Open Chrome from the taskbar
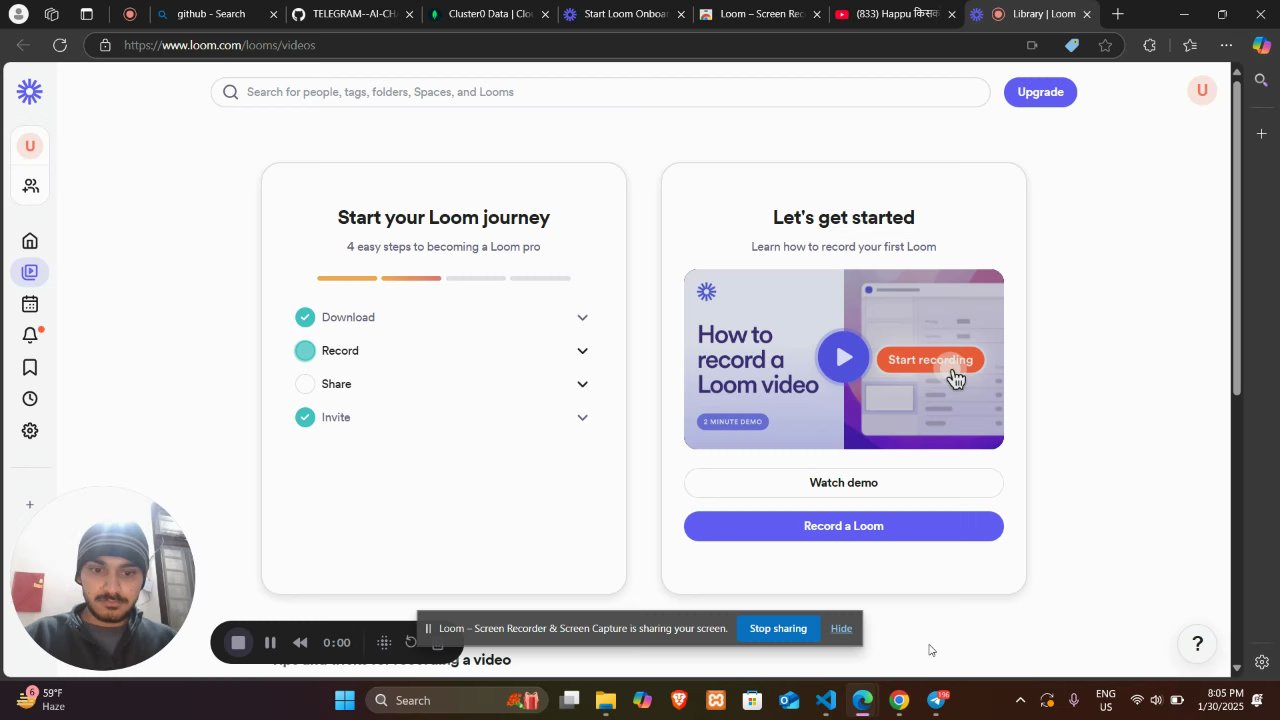The image size is (1280, 720). 899,700
